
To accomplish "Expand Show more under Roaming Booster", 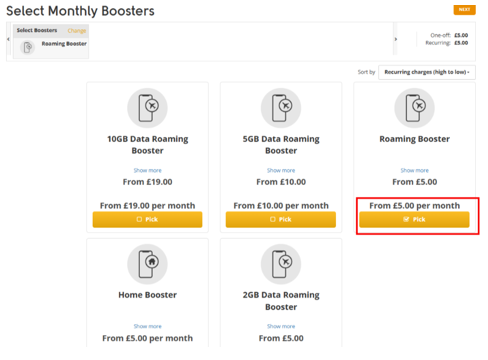I will coord(414,170).
